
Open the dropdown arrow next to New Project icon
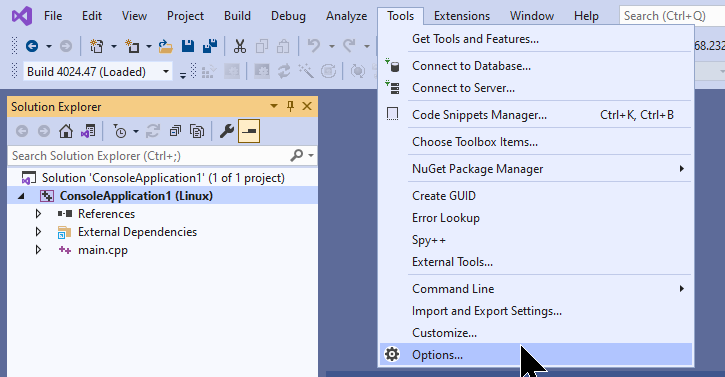[x=114, y=46]
